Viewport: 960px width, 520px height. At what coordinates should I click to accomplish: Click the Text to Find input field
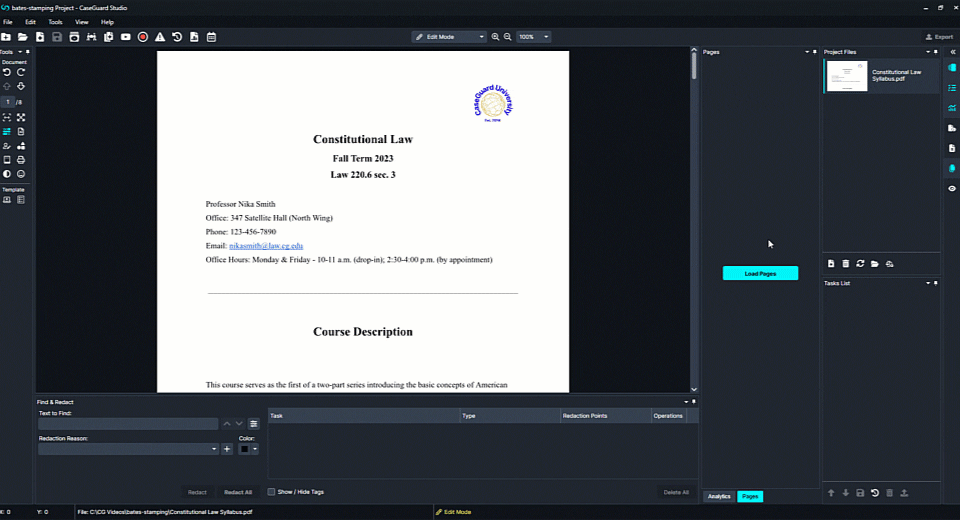[128, 424]
